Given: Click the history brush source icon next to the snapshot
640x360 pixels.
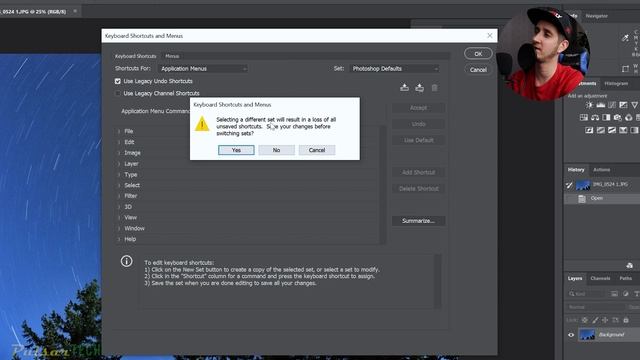Looking at the screenshot, I should (569, 185).
